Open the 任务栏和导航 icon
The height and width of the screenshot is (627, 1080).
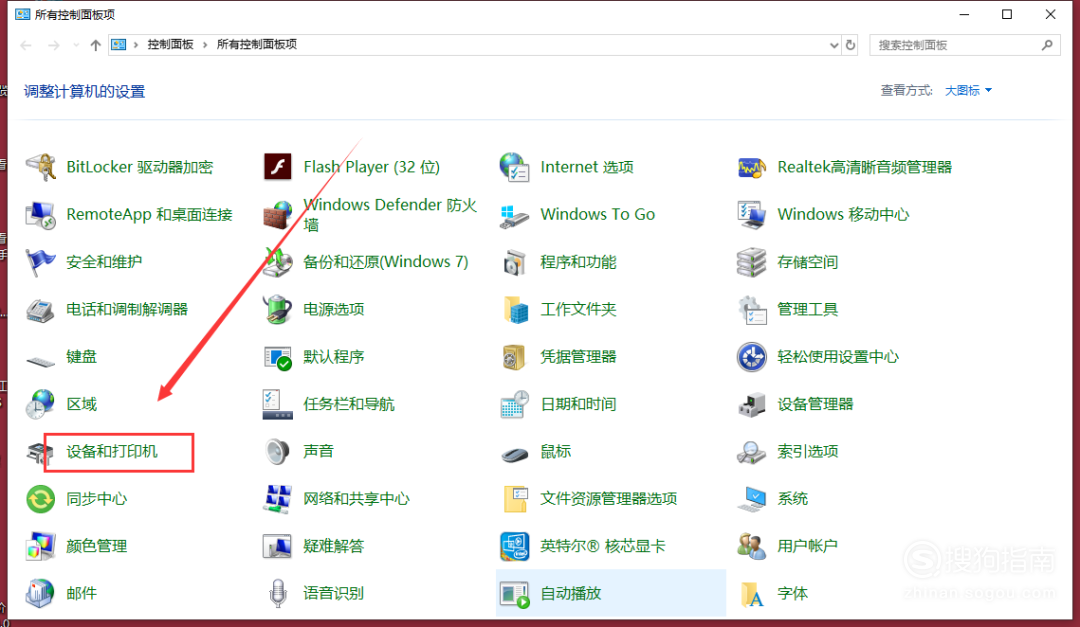coord(278,404)
